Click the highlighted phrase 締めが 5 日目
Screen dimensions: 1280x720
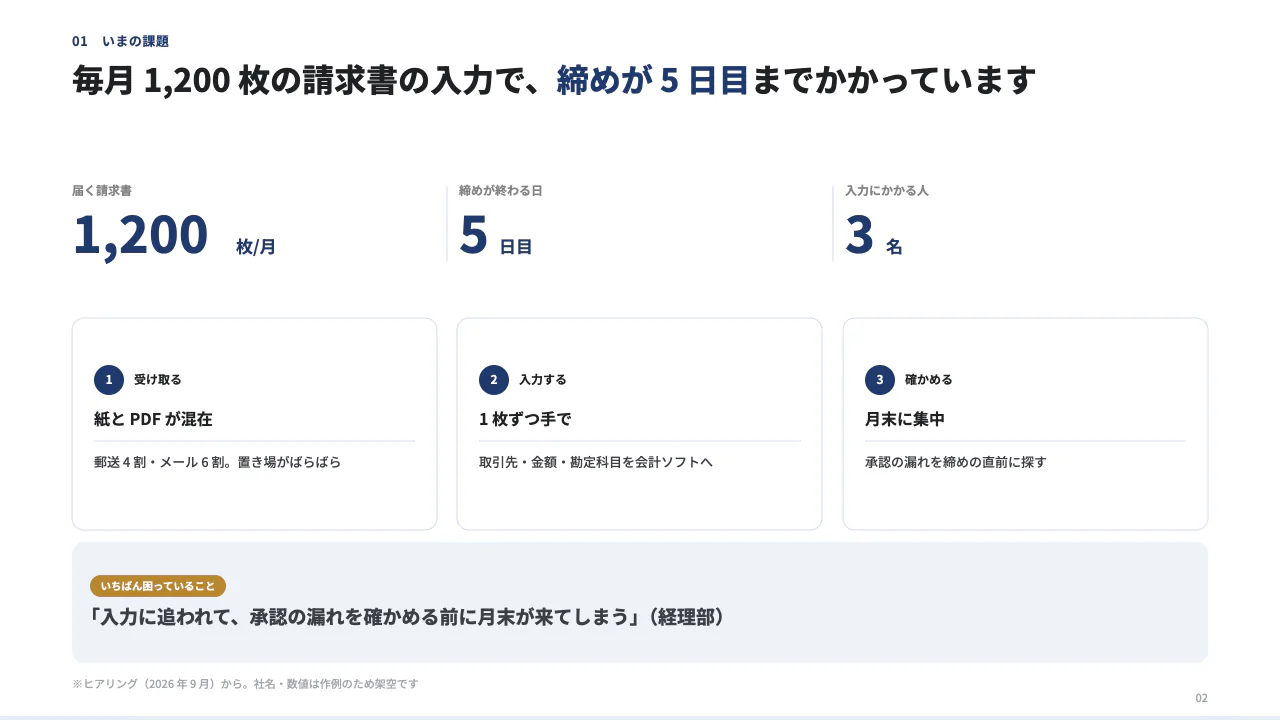click(653, 80)
